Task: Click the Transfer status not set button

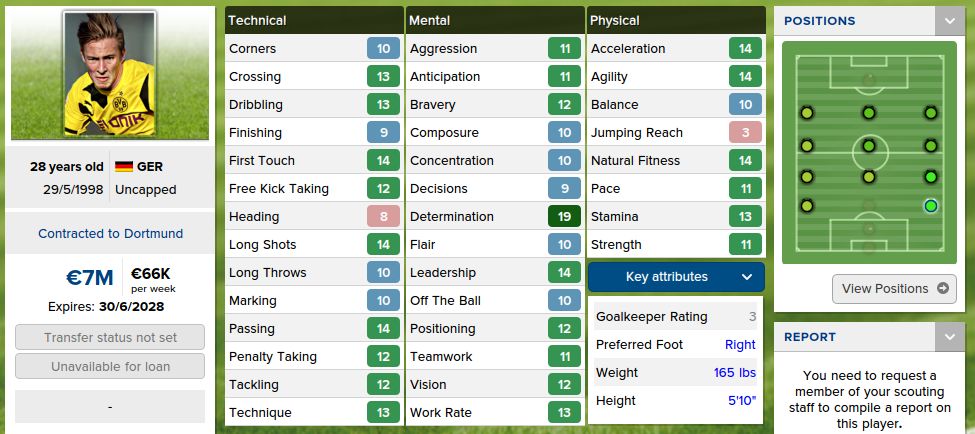Action: 110,338
